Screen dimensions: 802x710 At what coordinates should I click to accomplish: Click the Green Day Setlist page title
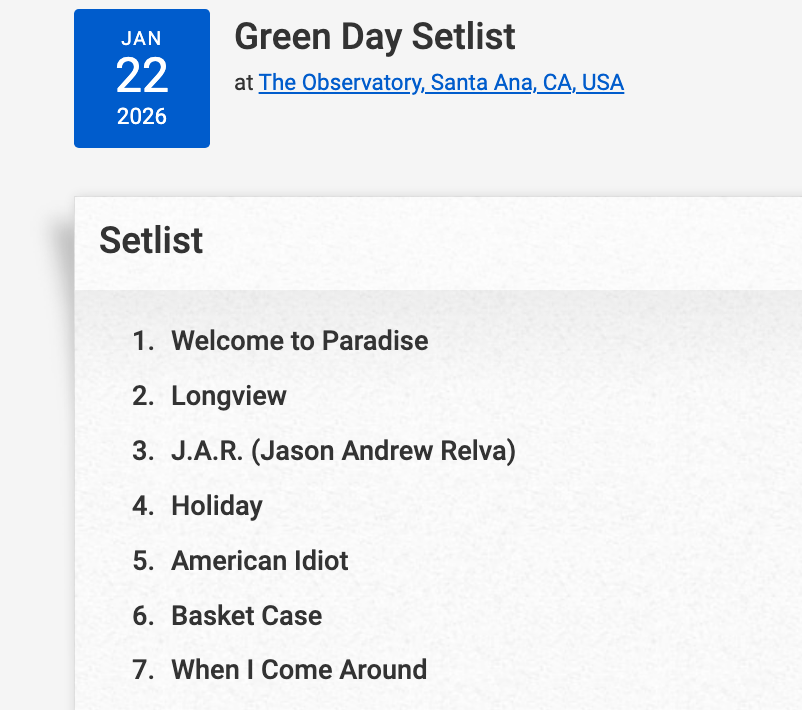[x=375, y=37]
